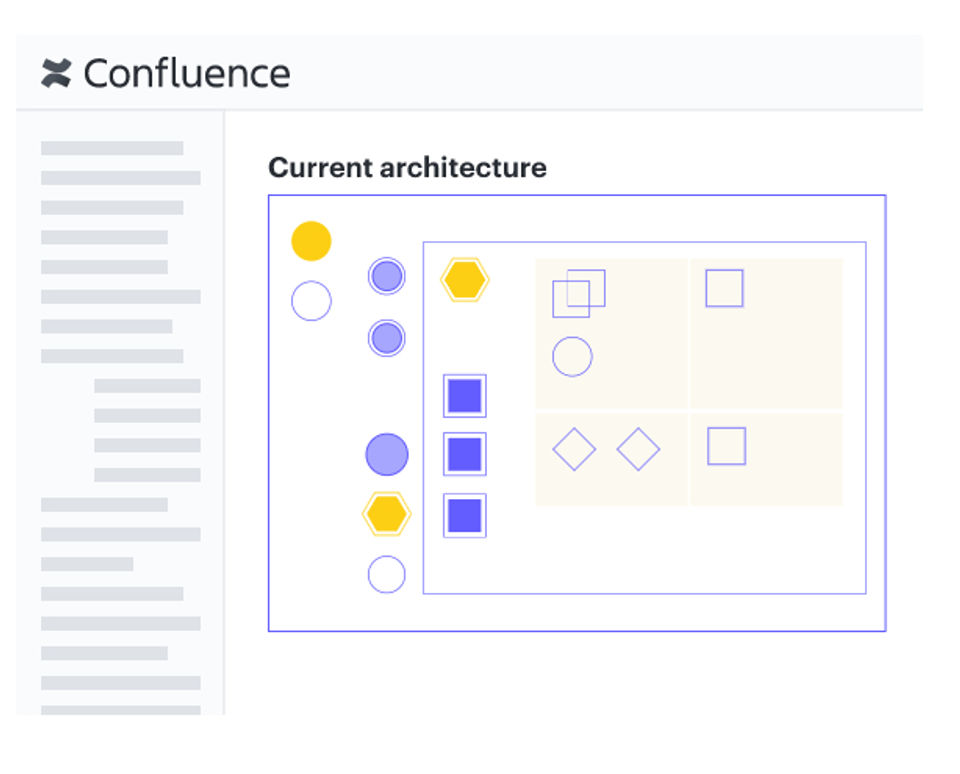Select the right diamond shape

(x=638, y=449)
